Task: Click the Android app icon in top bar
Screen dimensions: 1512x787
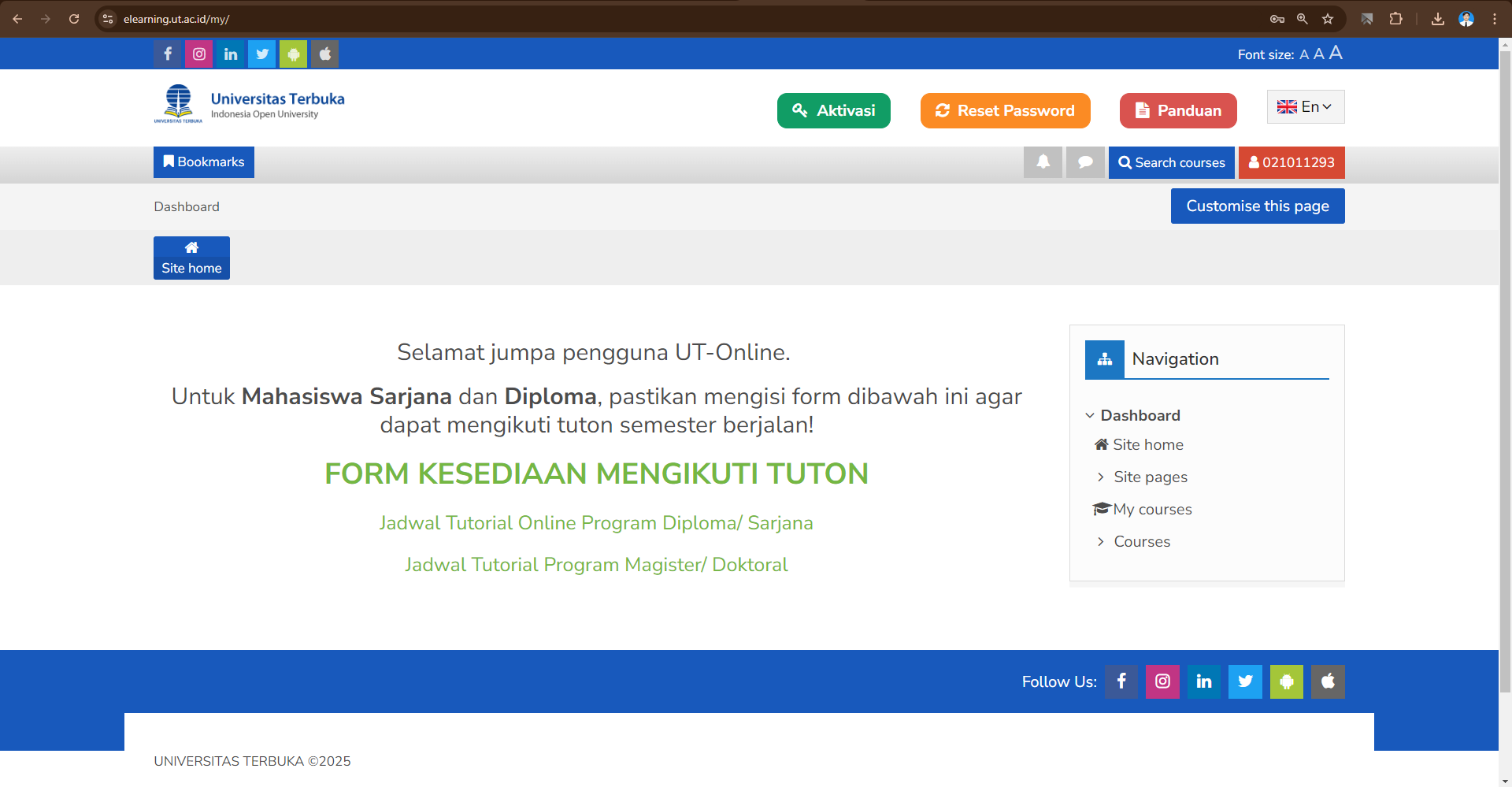Action: (x=294, y=54)
